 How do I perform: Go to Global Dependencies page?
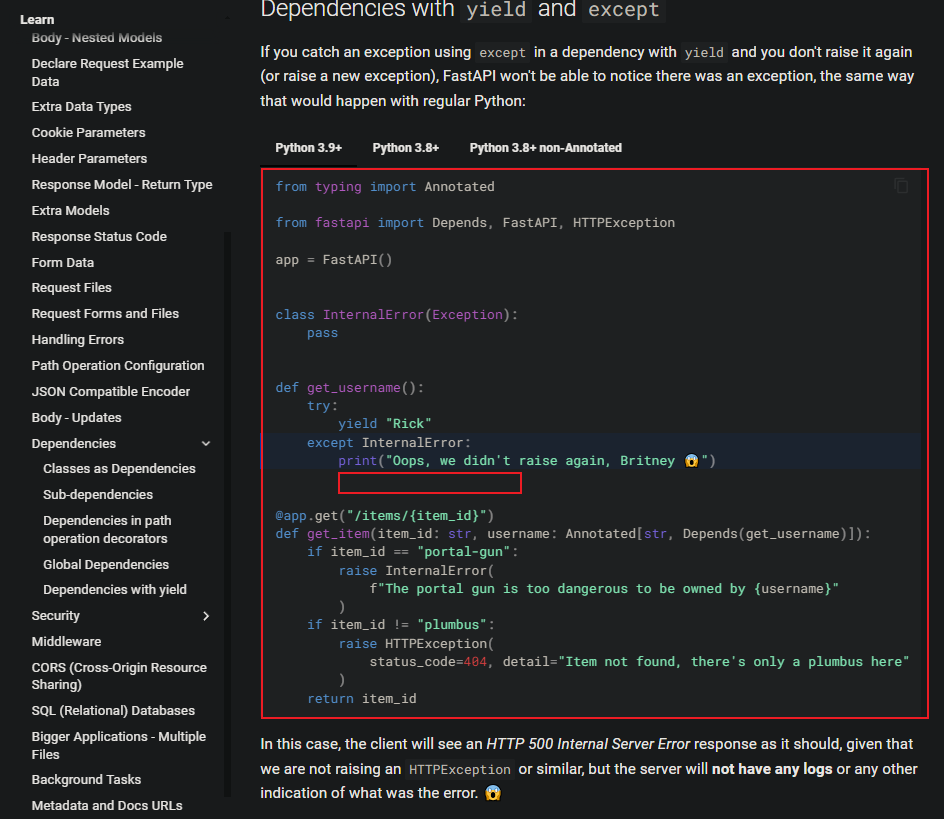pyautogui.click(x=106, y=565)
